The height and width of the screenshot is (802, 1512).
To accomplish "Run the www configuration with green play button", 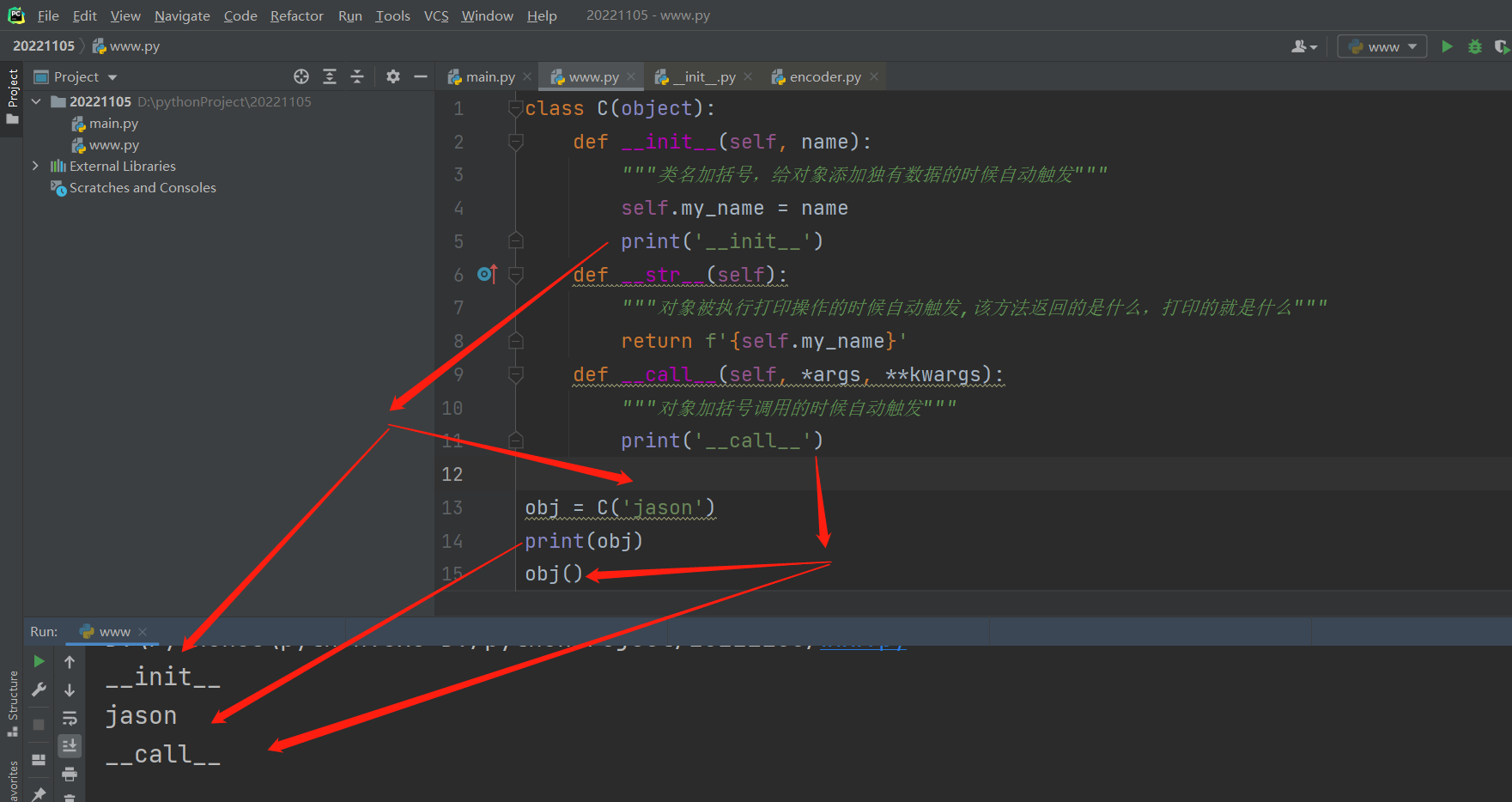I will [x=1447, y=46].
